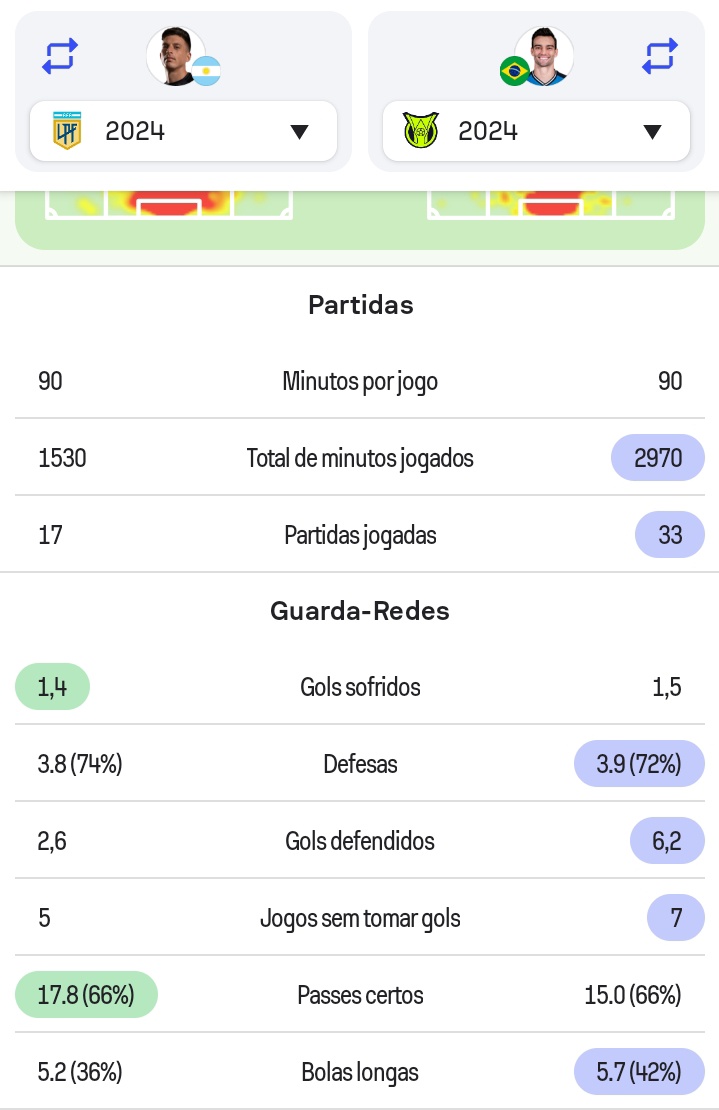Tap the right goal heatmap
The height and width of the screenshot is (1110, 719).
click(x=552, y=203)
